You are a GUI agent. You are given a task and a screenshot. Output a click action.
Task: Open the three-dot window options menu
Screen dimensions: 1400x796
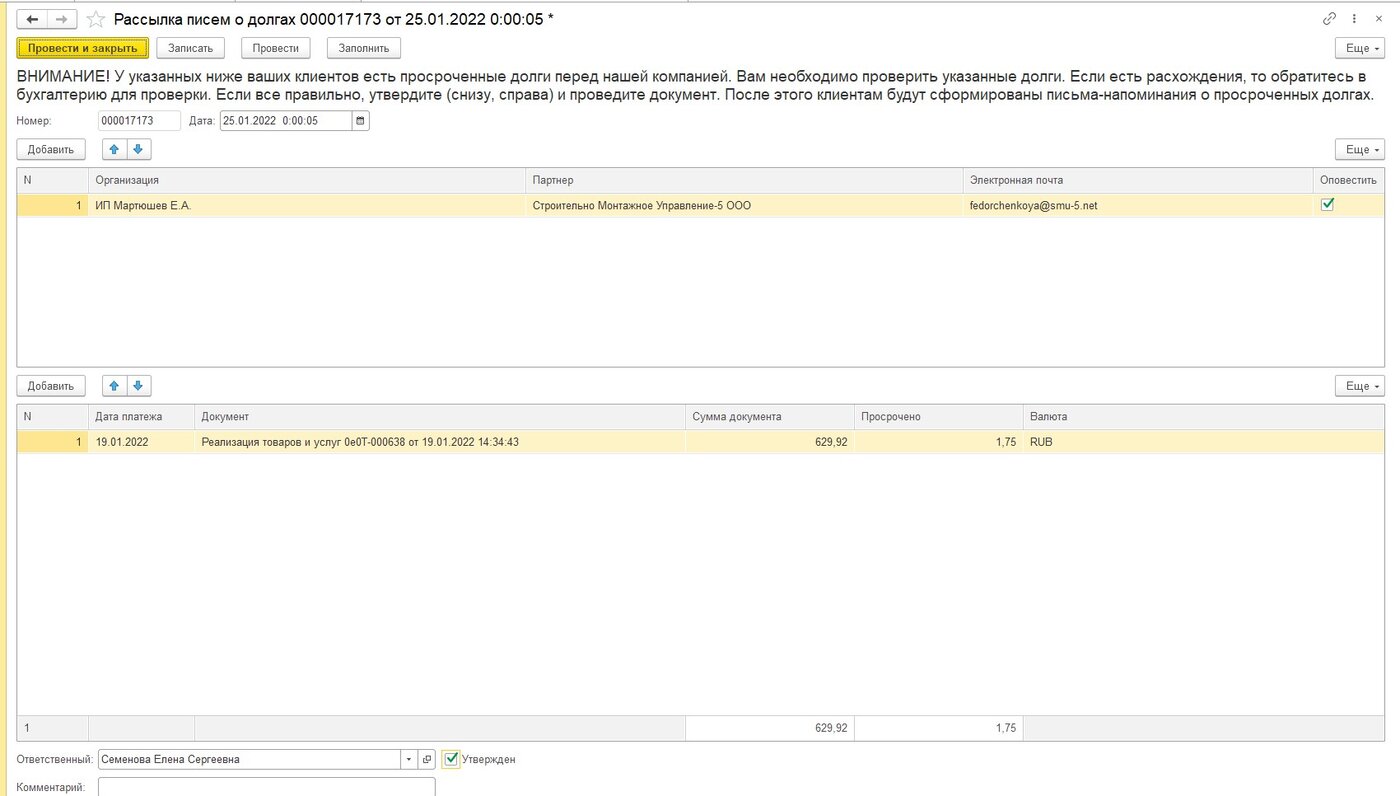click(1355, 19)
